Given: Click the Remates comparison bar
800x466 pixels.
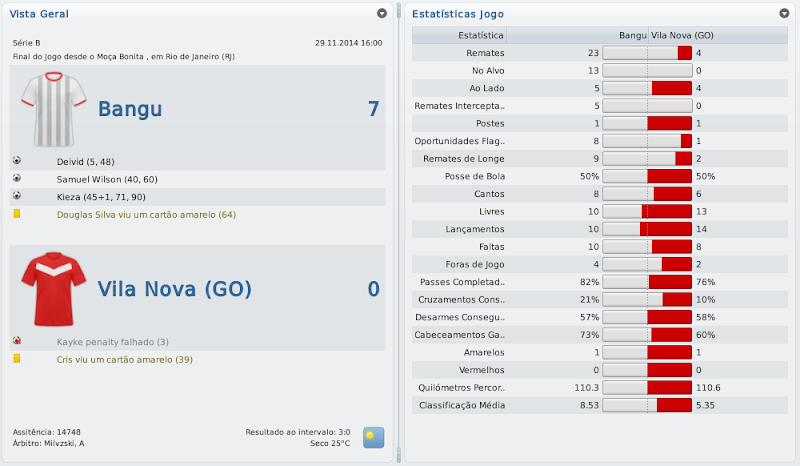Looking at the screenshot, I should coord(647,53).
